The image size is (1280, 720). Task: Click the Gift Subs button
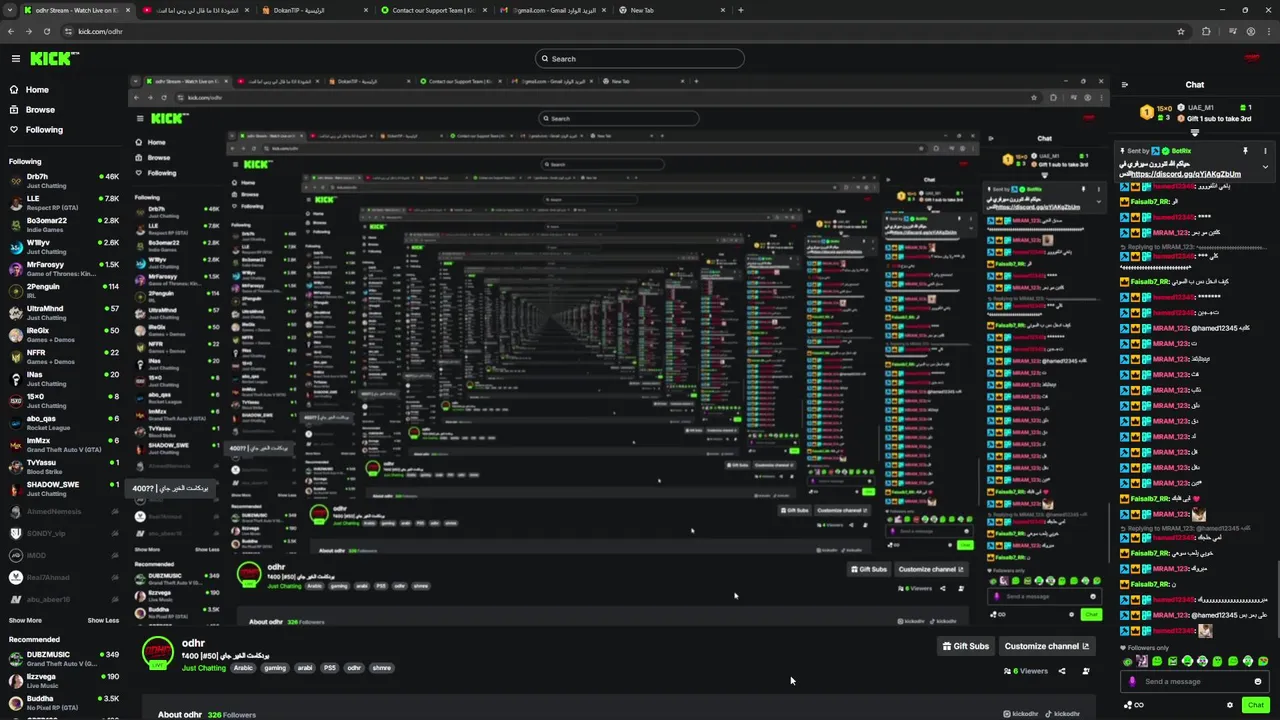(966, 646)
